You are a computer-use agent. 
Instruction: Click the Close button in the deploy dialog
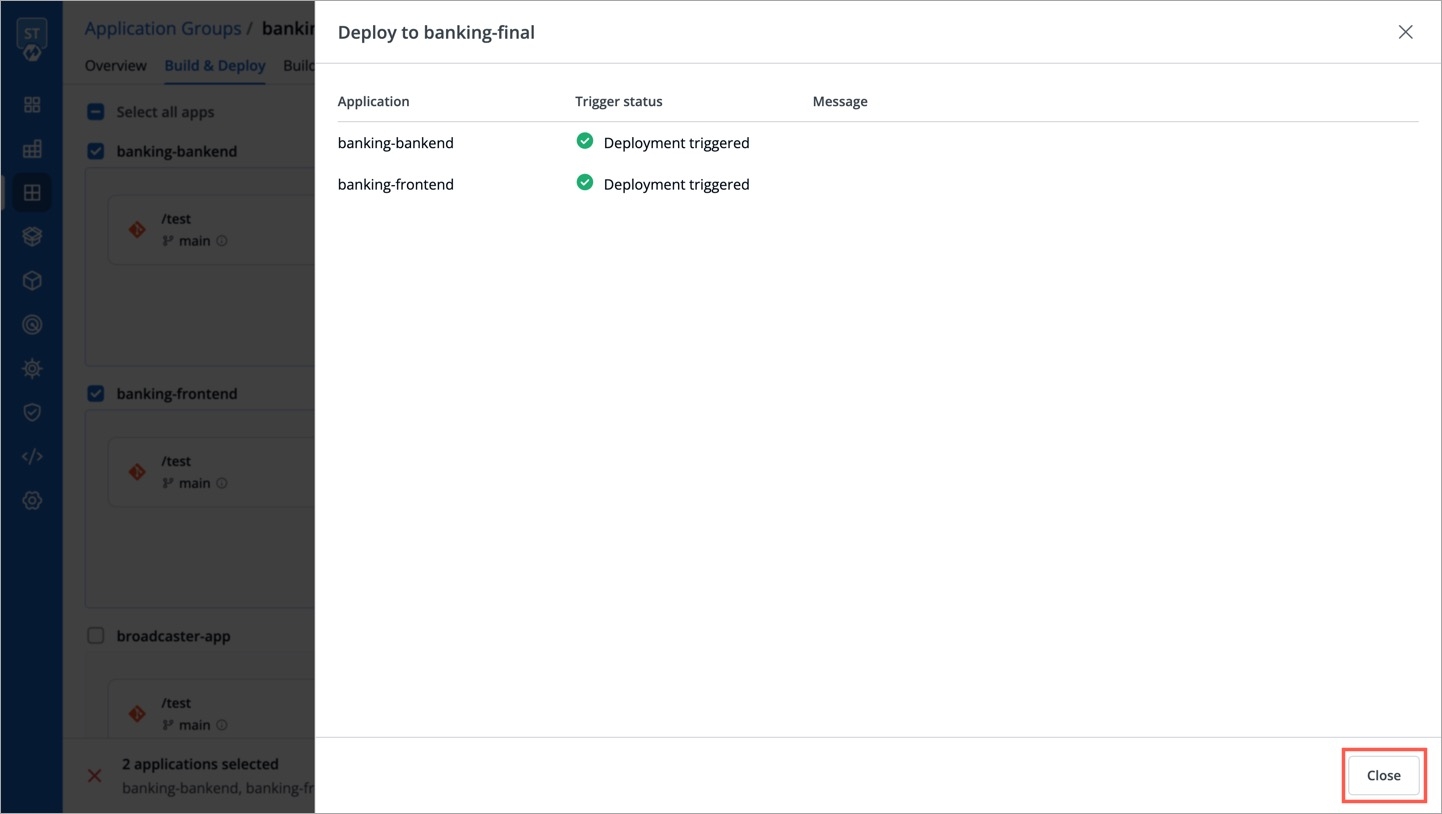(x=1383, y=775)
